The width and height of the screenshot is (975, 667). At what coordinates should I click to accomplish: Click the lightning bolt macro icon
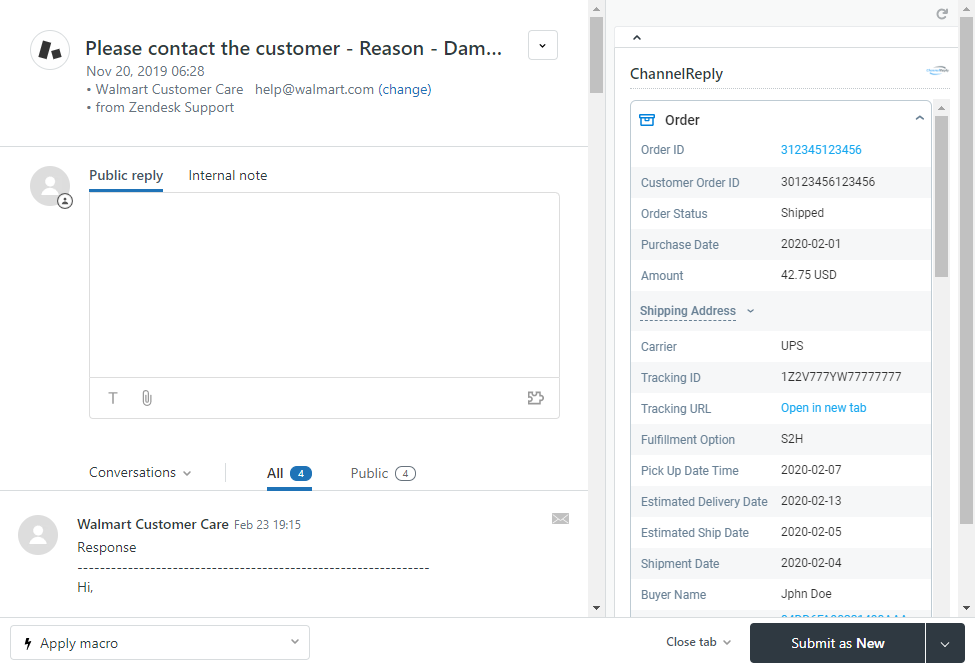pos(27,643)
